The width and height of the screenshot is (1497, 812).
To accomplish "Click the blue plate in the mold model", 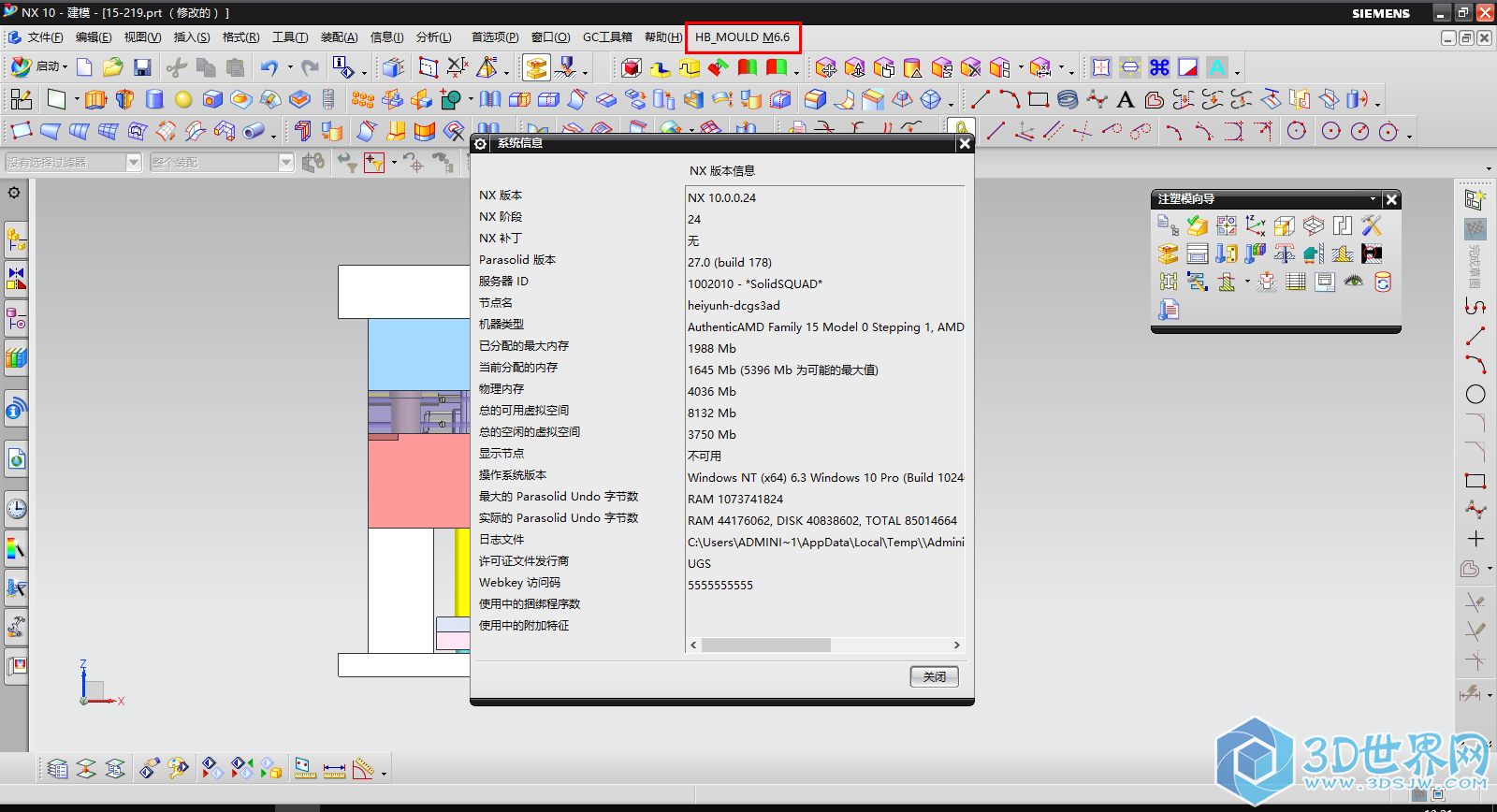I will pyautogui.click(x=417, y=354).
